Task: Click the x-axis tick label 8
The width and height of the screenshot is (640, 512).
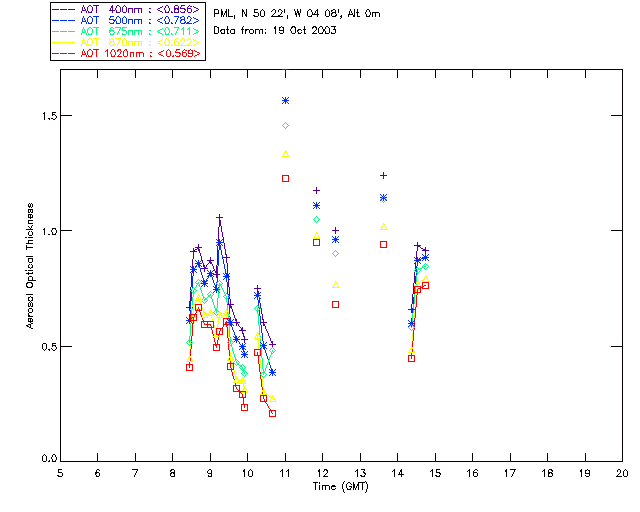Action: click(x=173, y=474)
